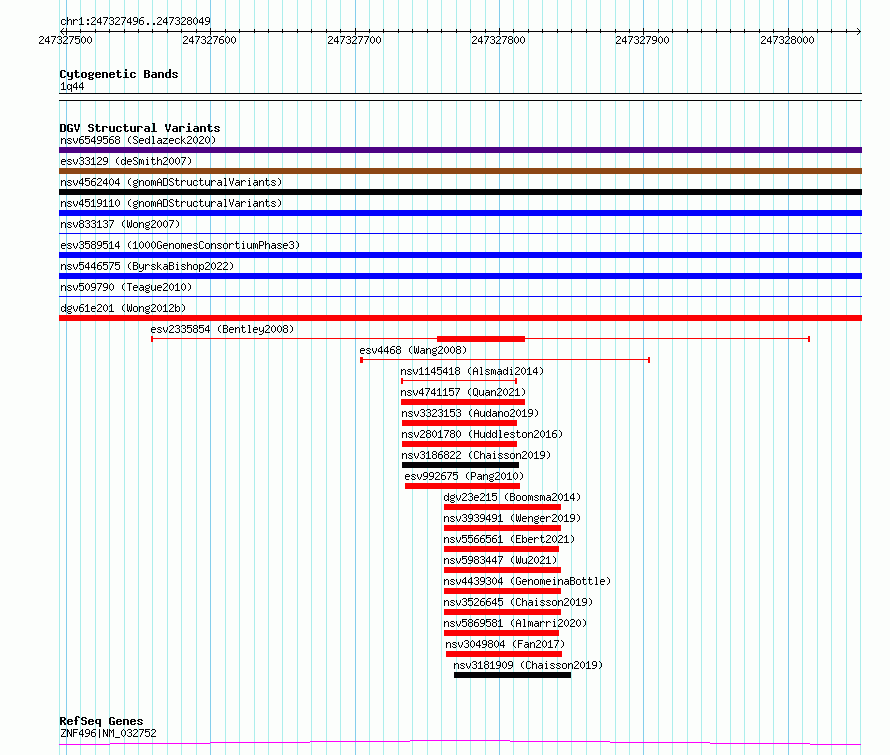Click the RefSeq Genes track heading
Screen dimensions: 890x755
click(101, 721)
